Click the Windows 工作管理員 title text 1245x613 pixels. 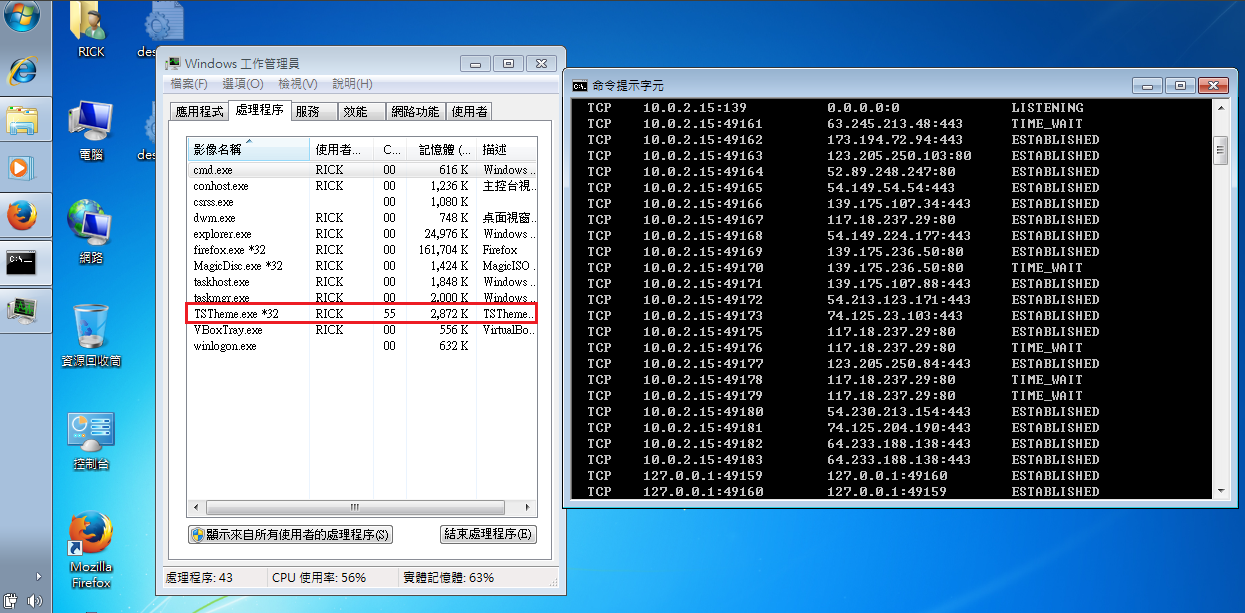(x=242, y=64)
